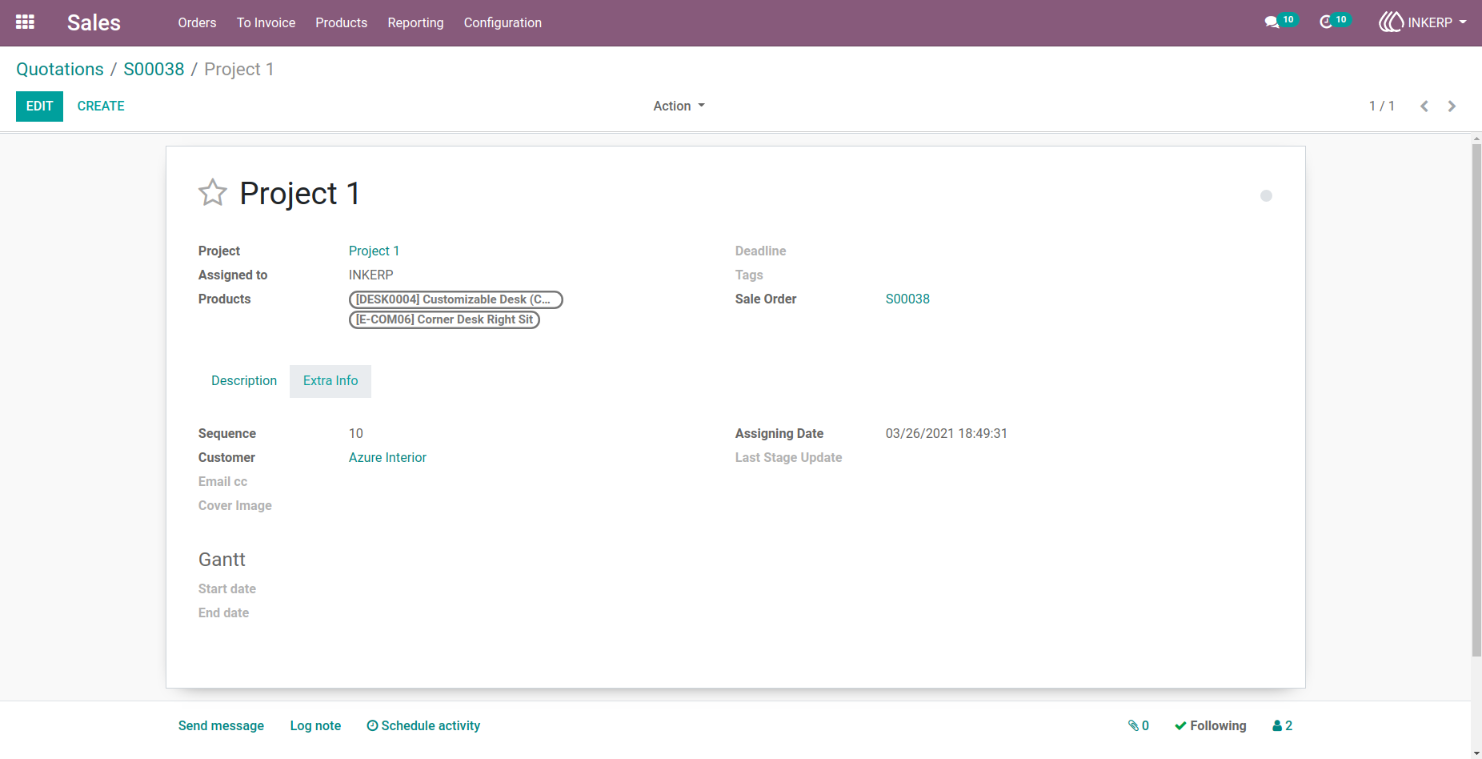The width and height of the screenshot is (1482, 759).
Task: Click the 1 / 1 pager counter
Action: [x=1382, y=106]
